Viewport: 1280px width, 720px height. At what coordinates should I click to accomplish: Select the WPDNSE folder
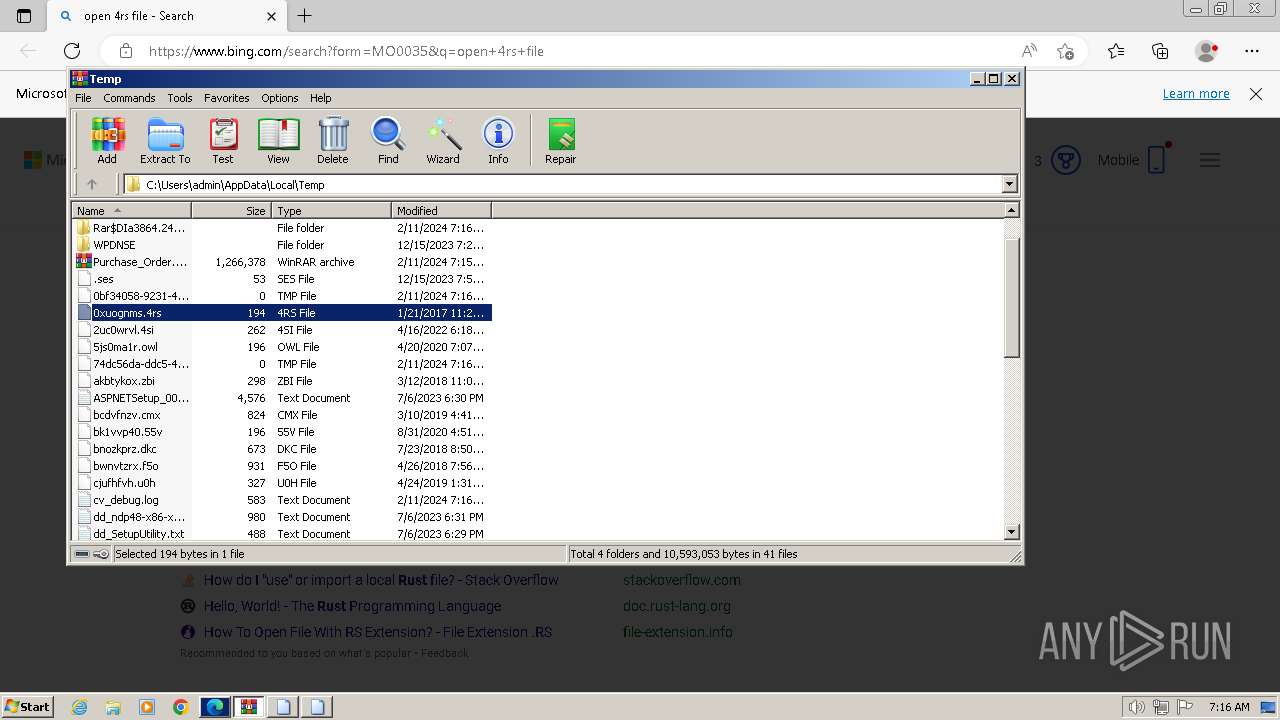tap(280, 245)
